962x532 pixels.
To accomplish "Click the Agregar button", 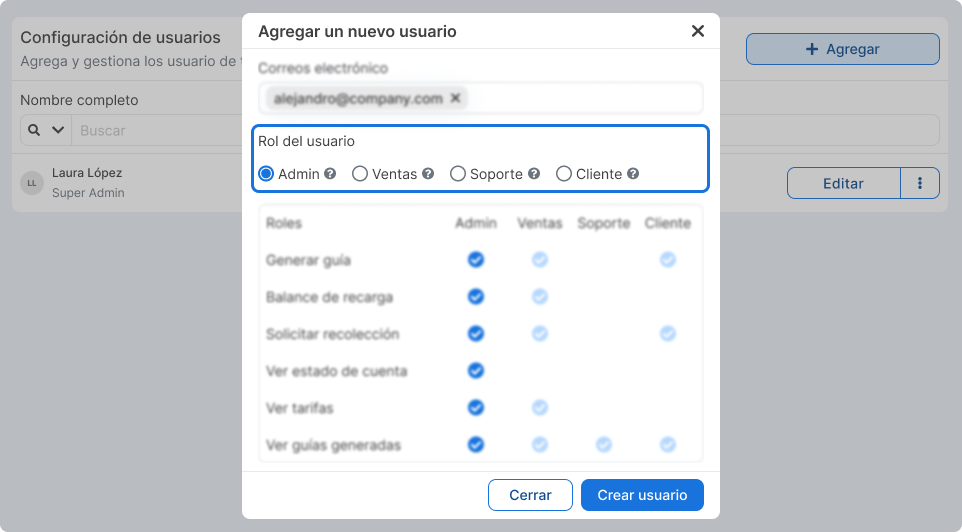I will pos(842,49).
